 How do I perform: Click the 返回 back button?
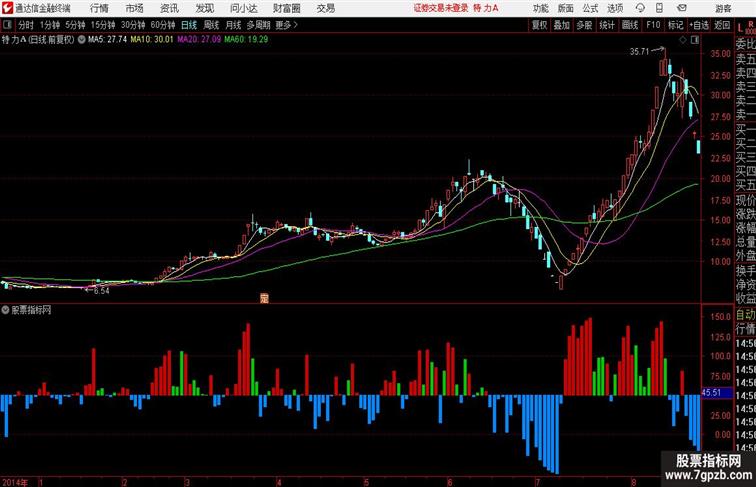pyautogui.click(x=722, y=25)
